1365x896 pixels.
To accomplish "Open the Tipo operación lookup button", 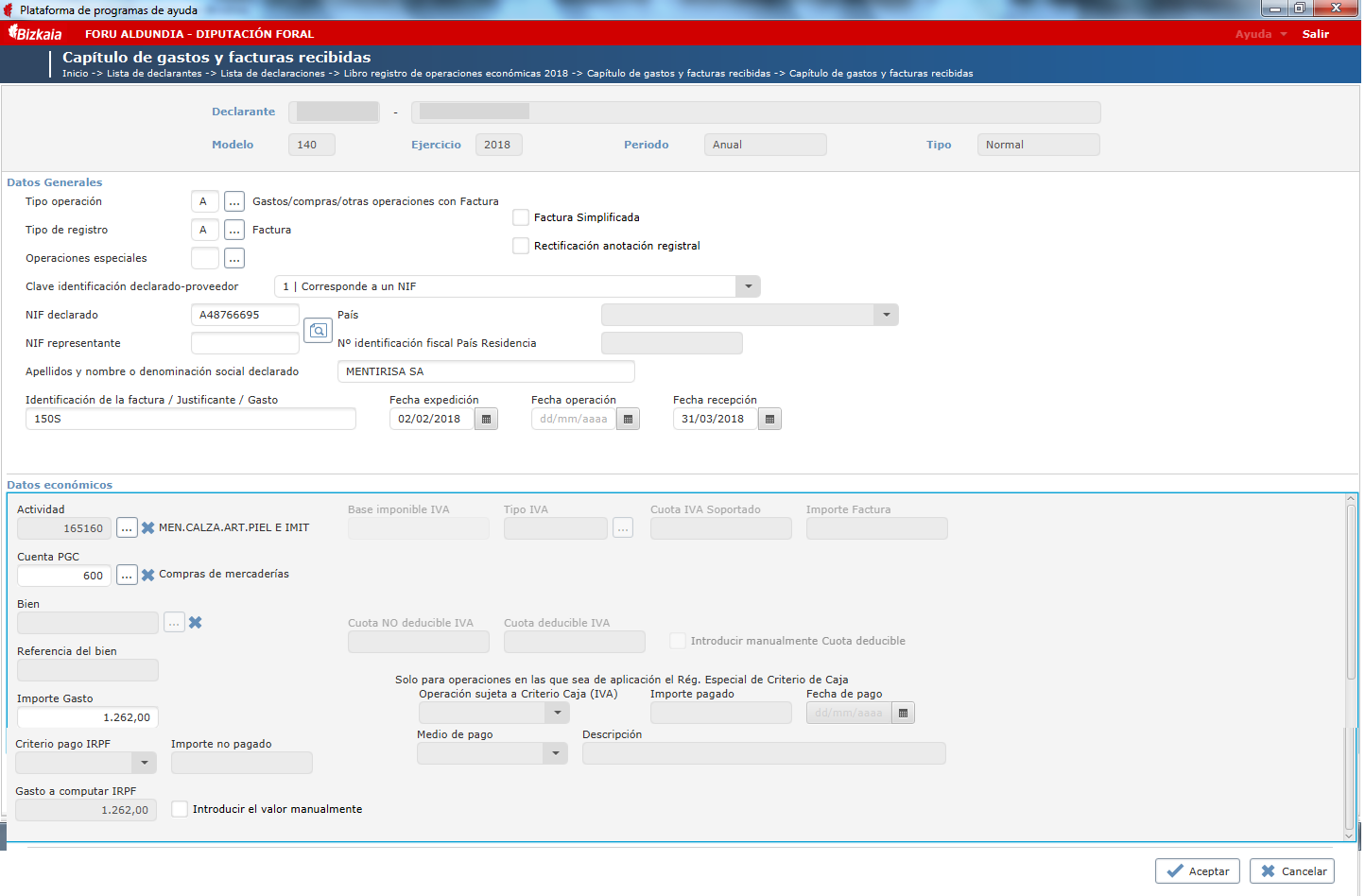I will tap(234, 201).
